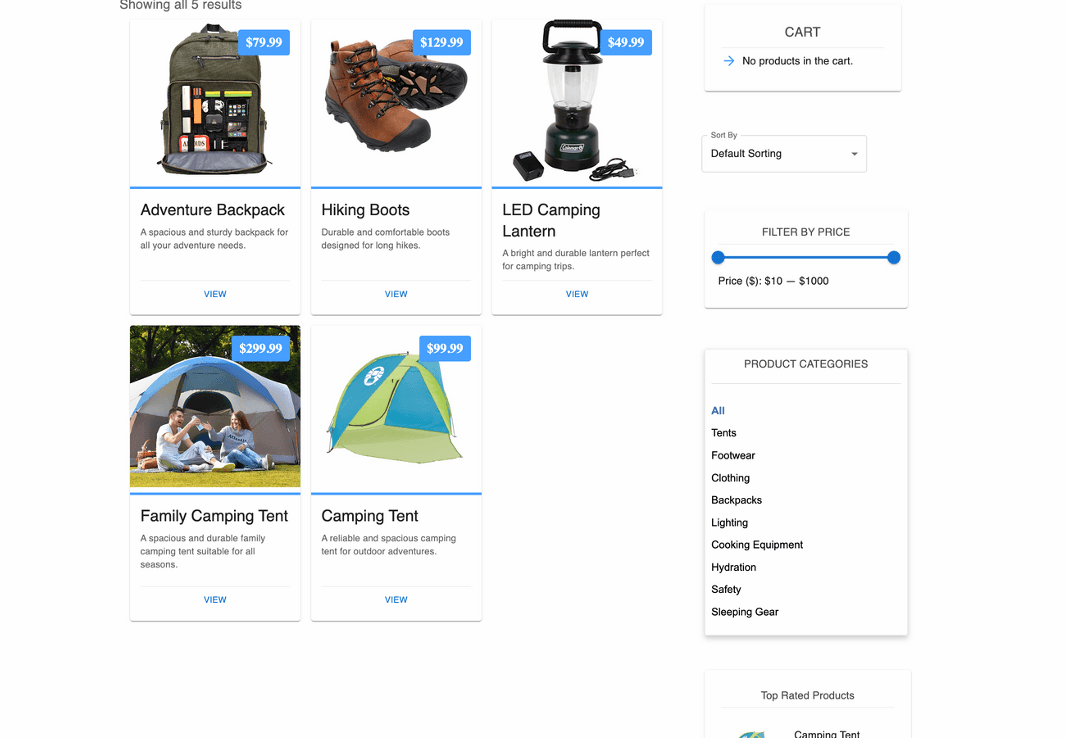Click the Adventure Backpack title

pyautogui.click(x=212, y=210)
